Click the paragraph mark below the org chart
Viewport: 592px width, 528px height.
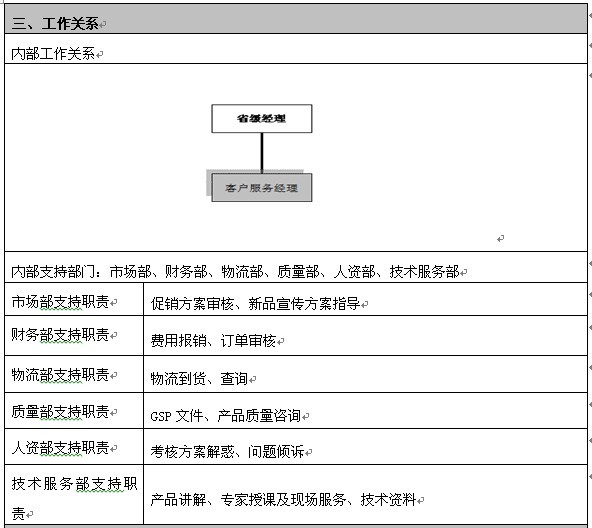click(x=501, y=238)
